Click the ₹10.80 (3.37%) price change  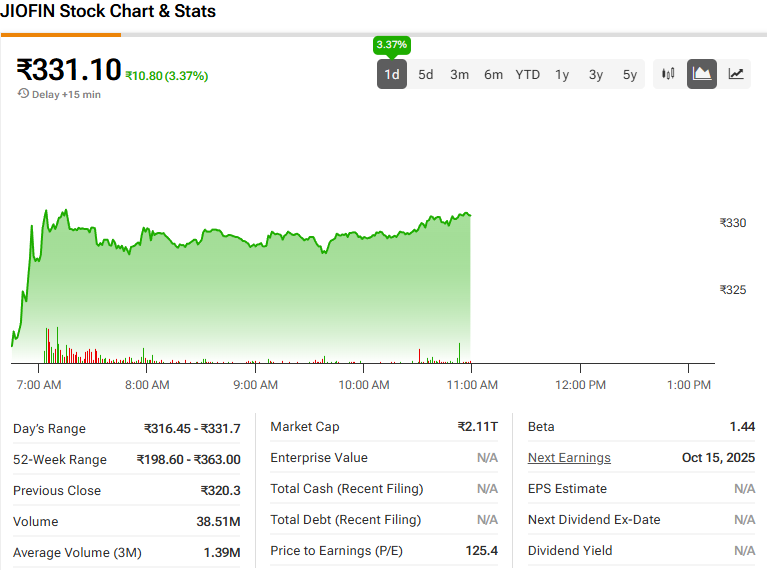click(x=167, y=76)
